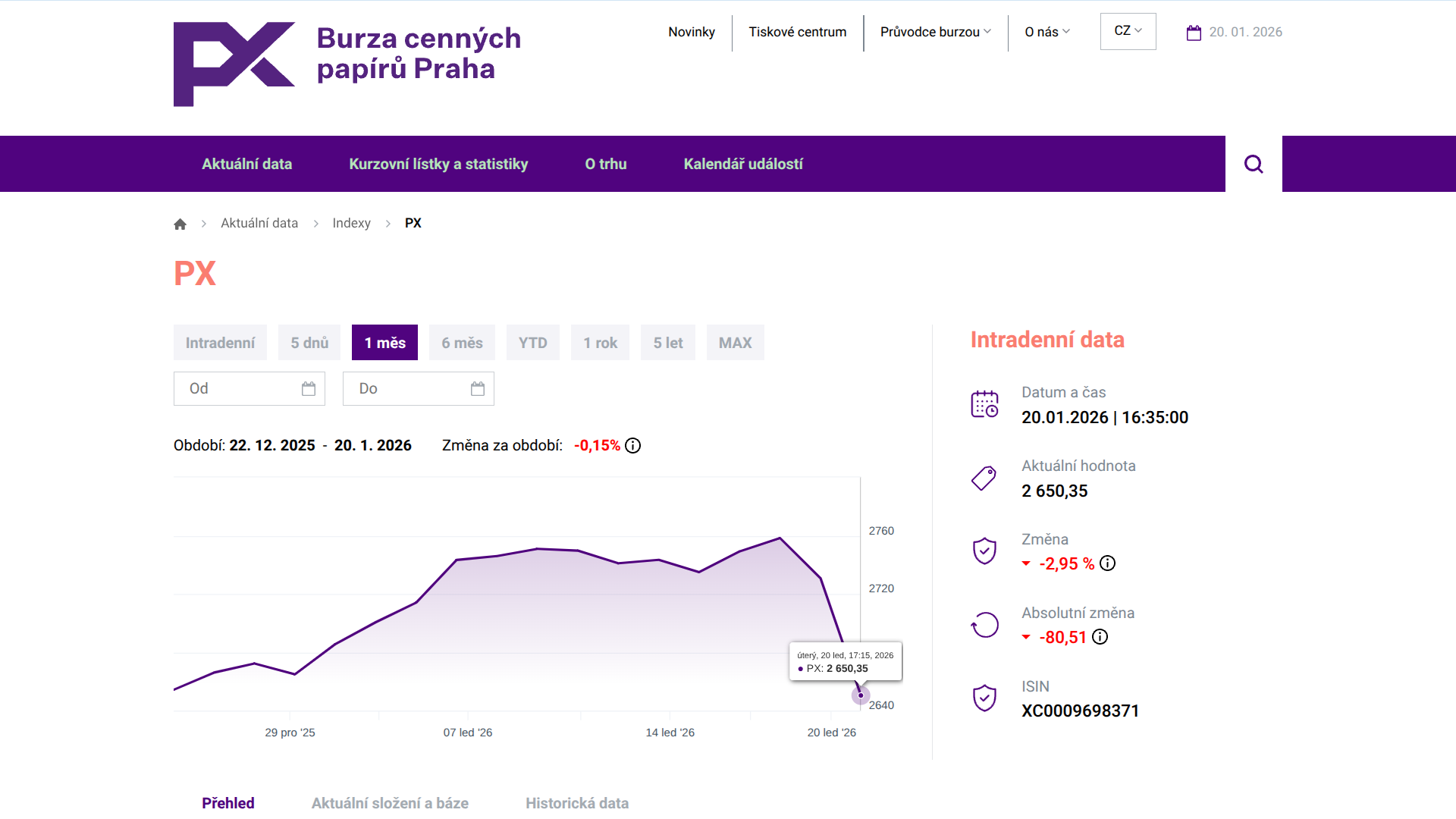Select the MAX chart period
The width and height of the screenshot is (1456, 819).
click(736, 343)
